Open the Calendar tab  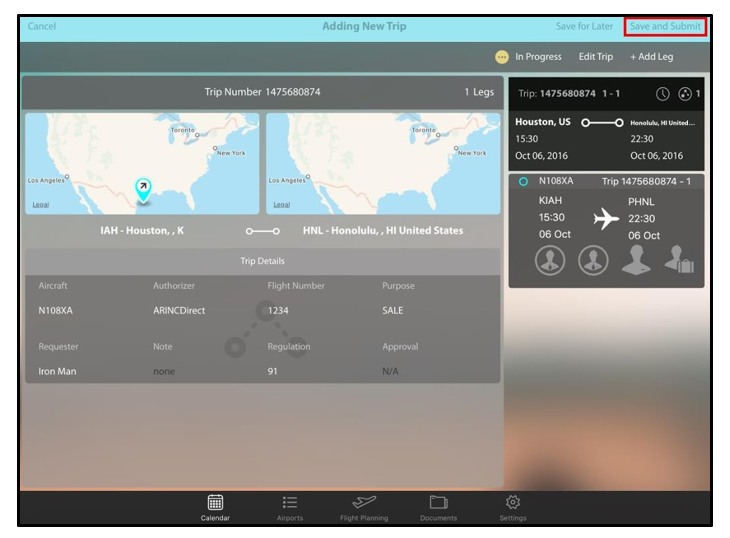pos(215,507)
